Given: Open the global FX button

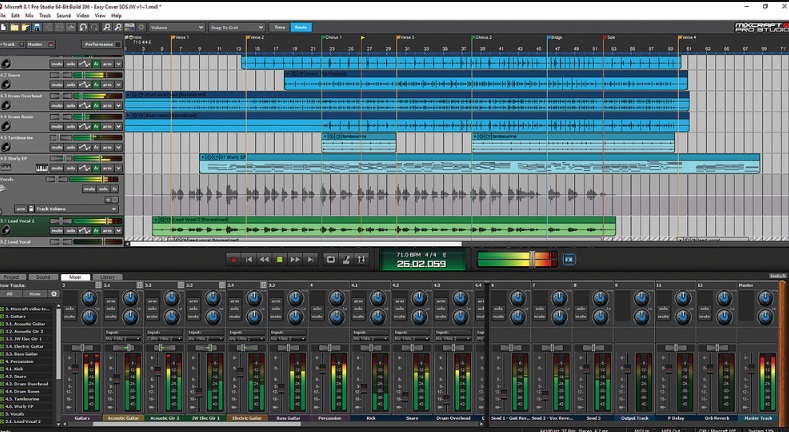Looking at the screenshot, I should [569, 260].
